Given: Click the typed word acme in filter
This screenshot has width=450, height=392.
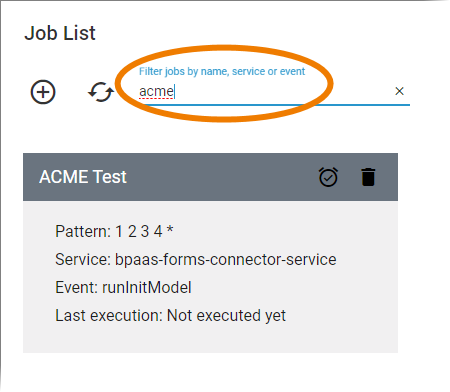Looking at the screenshot, I should tap(156, 91).
